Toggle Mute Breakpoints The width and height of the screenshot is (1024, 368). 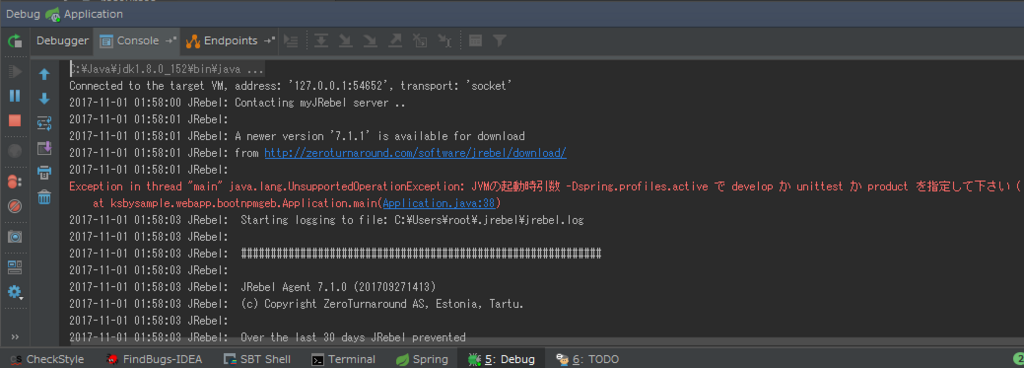14,206
